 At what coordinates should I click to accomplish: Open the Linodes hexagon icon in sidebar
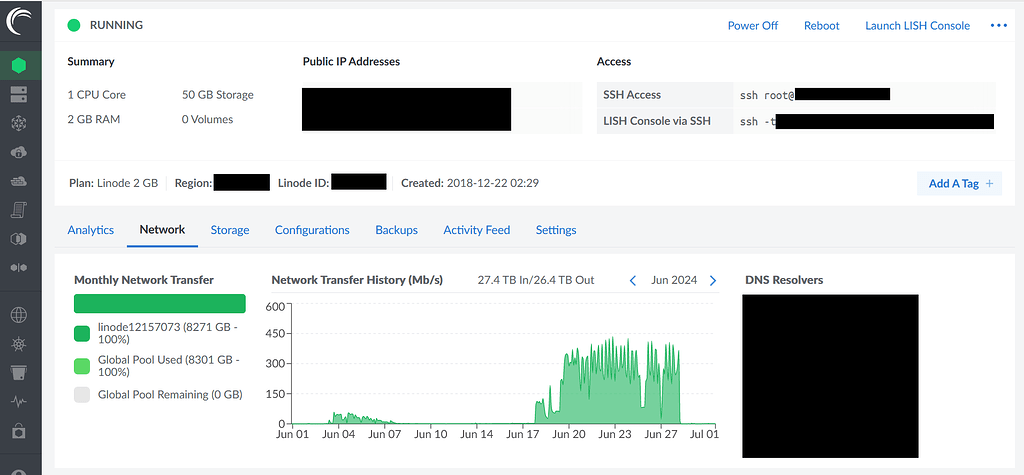pos(18,66)
